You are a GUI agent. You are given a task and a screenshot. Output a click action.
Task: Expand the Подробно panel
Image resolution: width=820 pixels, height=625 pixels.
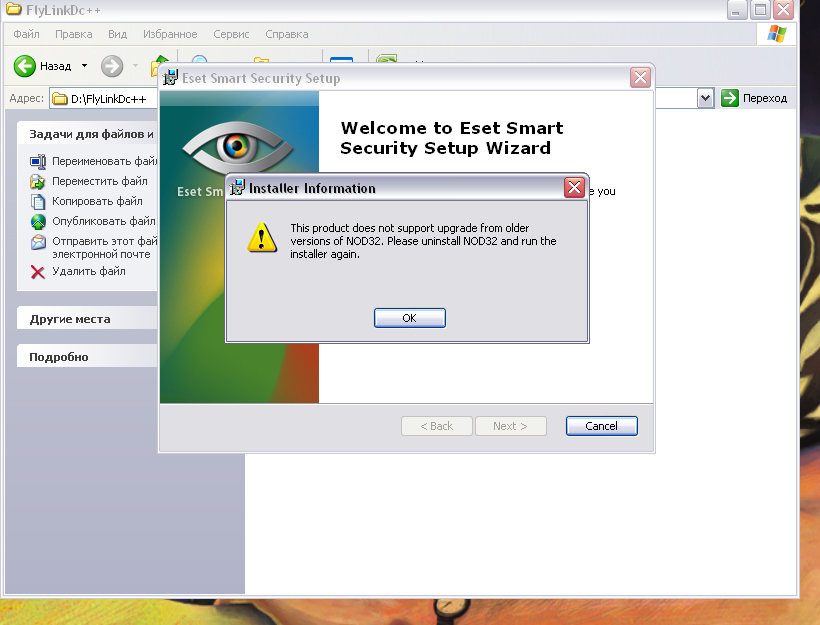59,357
